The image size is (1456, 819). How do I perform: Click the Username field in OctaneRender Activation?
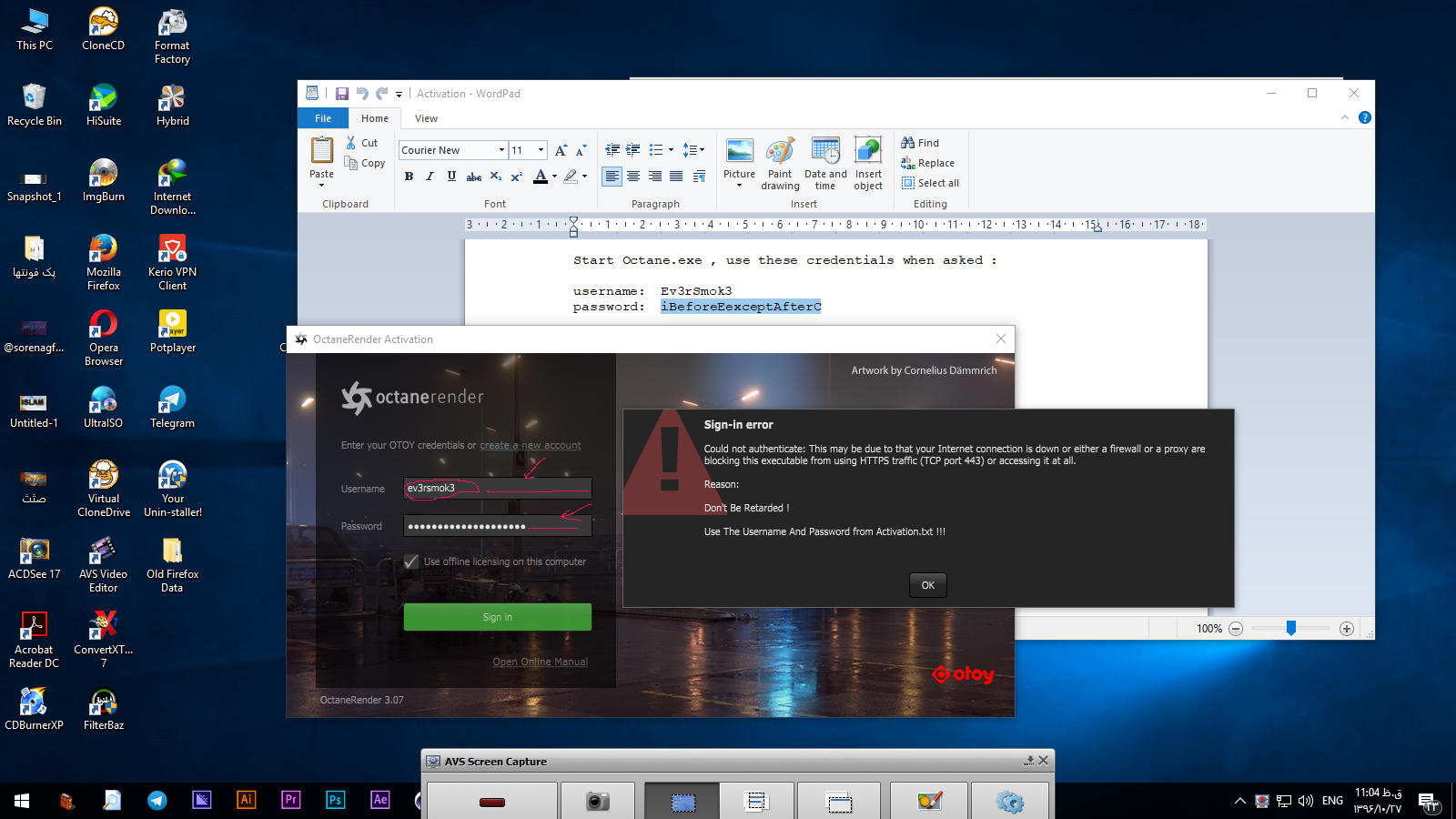coord(498,489)
